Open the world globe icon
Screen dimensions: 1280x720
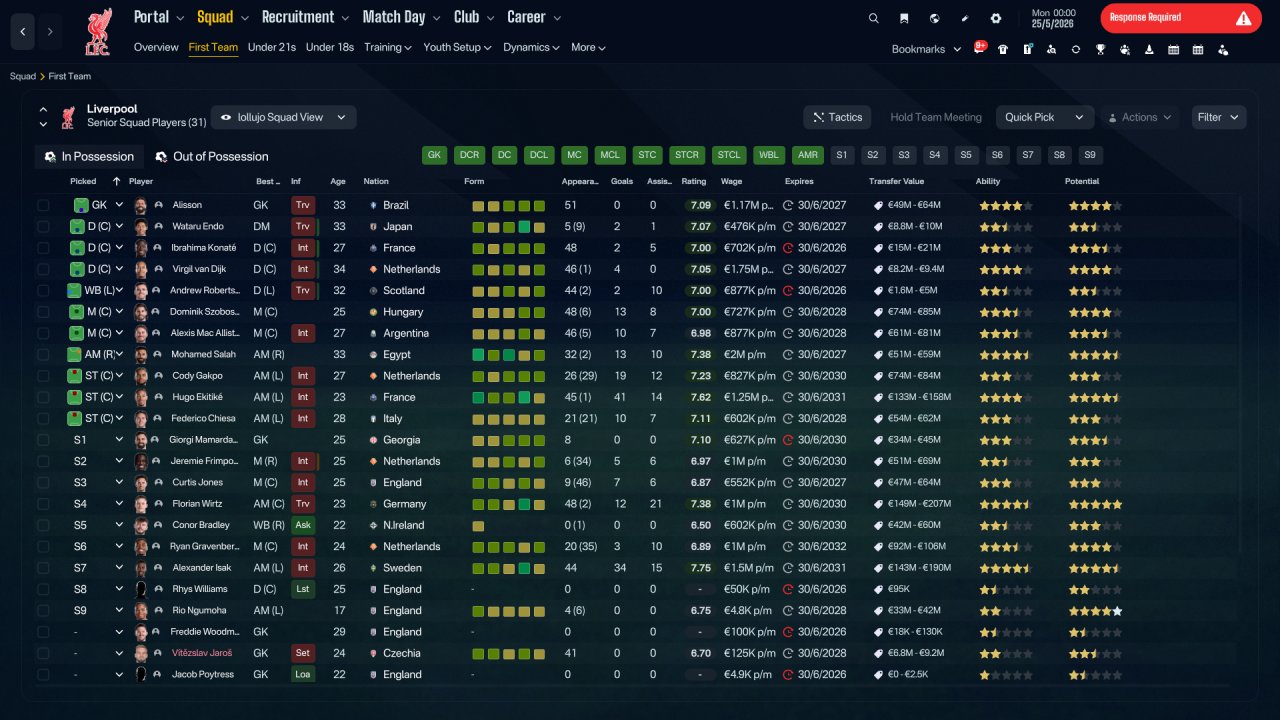click(x=934, y=18)
